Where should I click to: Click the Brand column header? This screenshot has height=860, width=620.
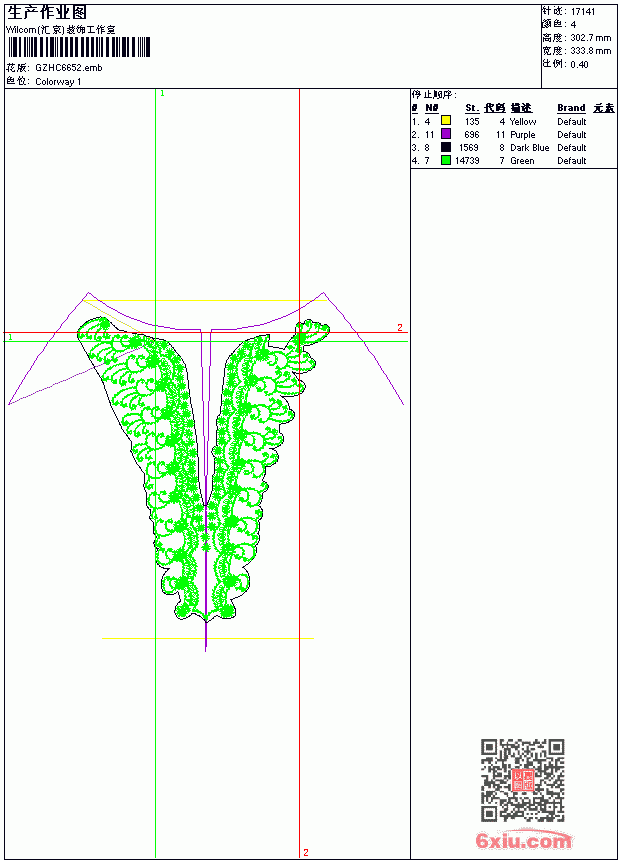point(571,108)
